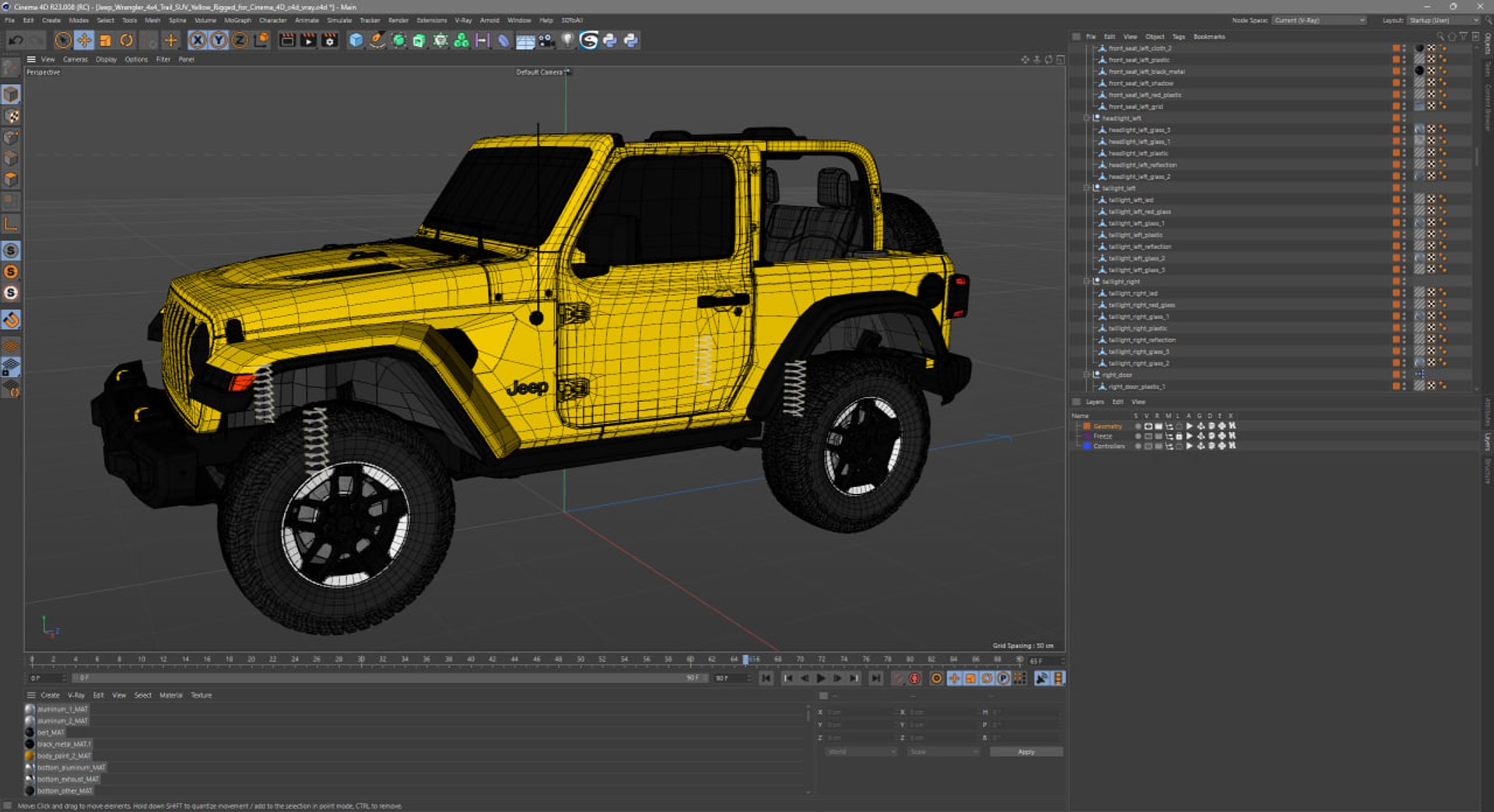This screenshot has width=1494, height=812.
Task: Go to end of animation
Action: click(x=876, y=678)
